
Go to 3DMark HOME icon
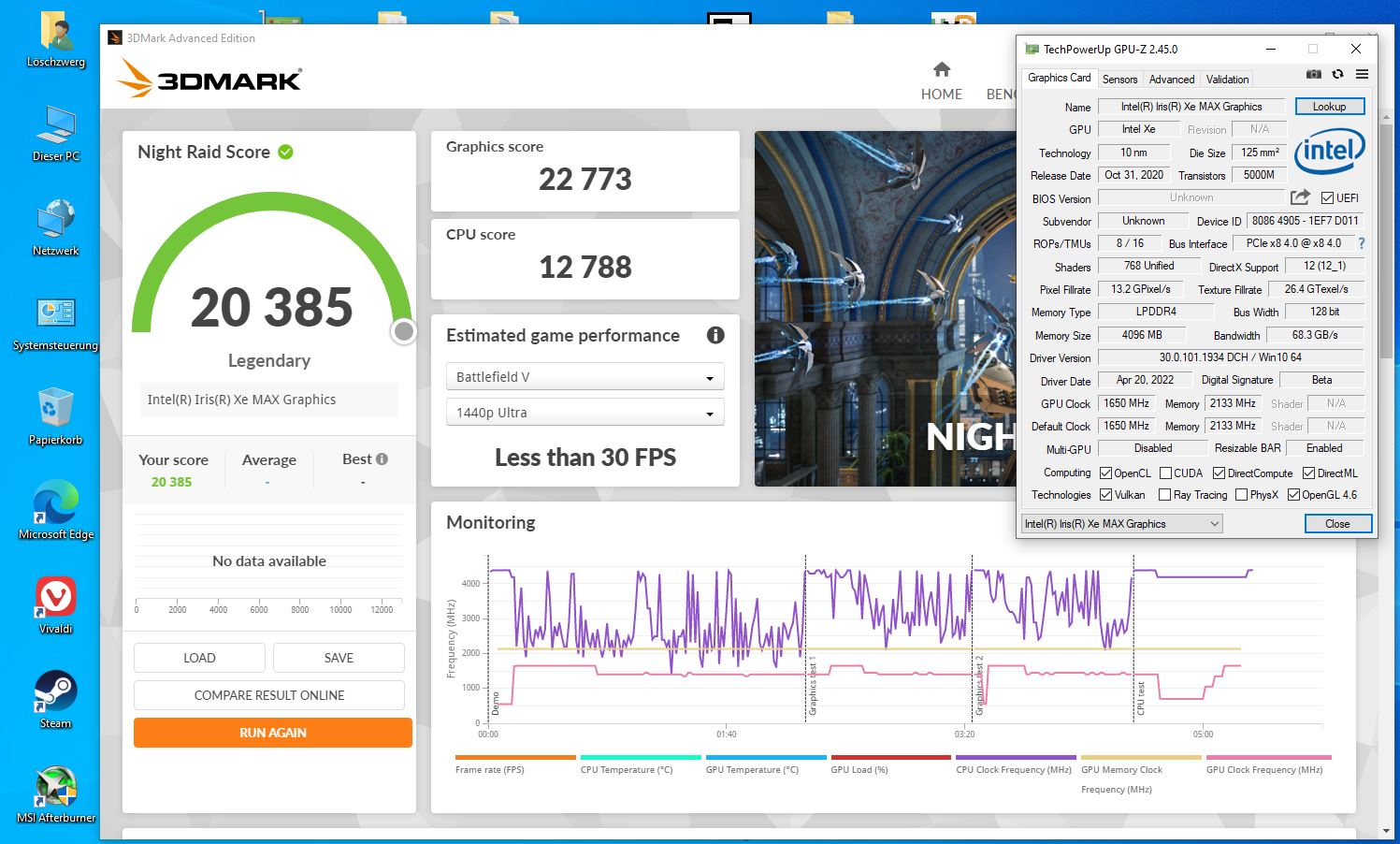[942, 69]
